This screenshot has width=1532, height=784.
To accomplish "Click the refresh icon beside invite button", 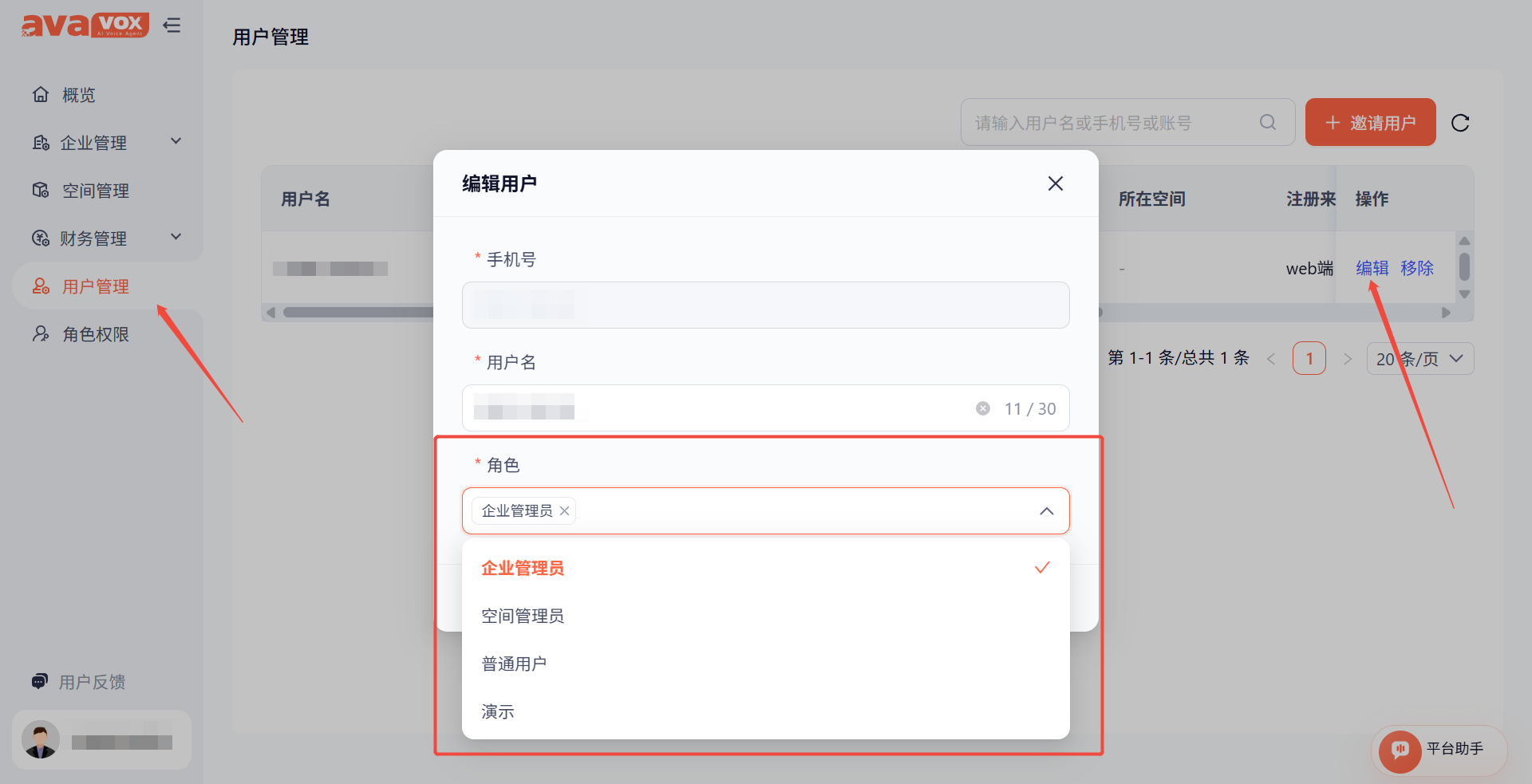I will coord(1460,123).
